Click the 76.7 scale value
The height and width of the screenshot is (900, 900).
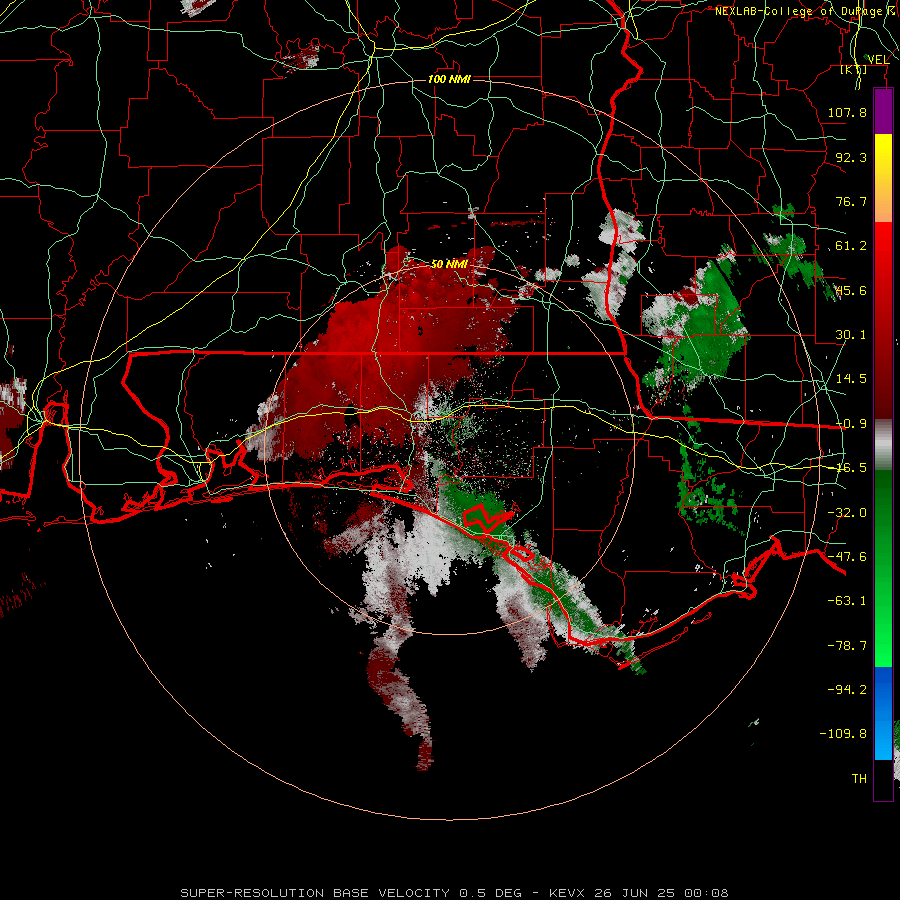[x=851, y=201]
